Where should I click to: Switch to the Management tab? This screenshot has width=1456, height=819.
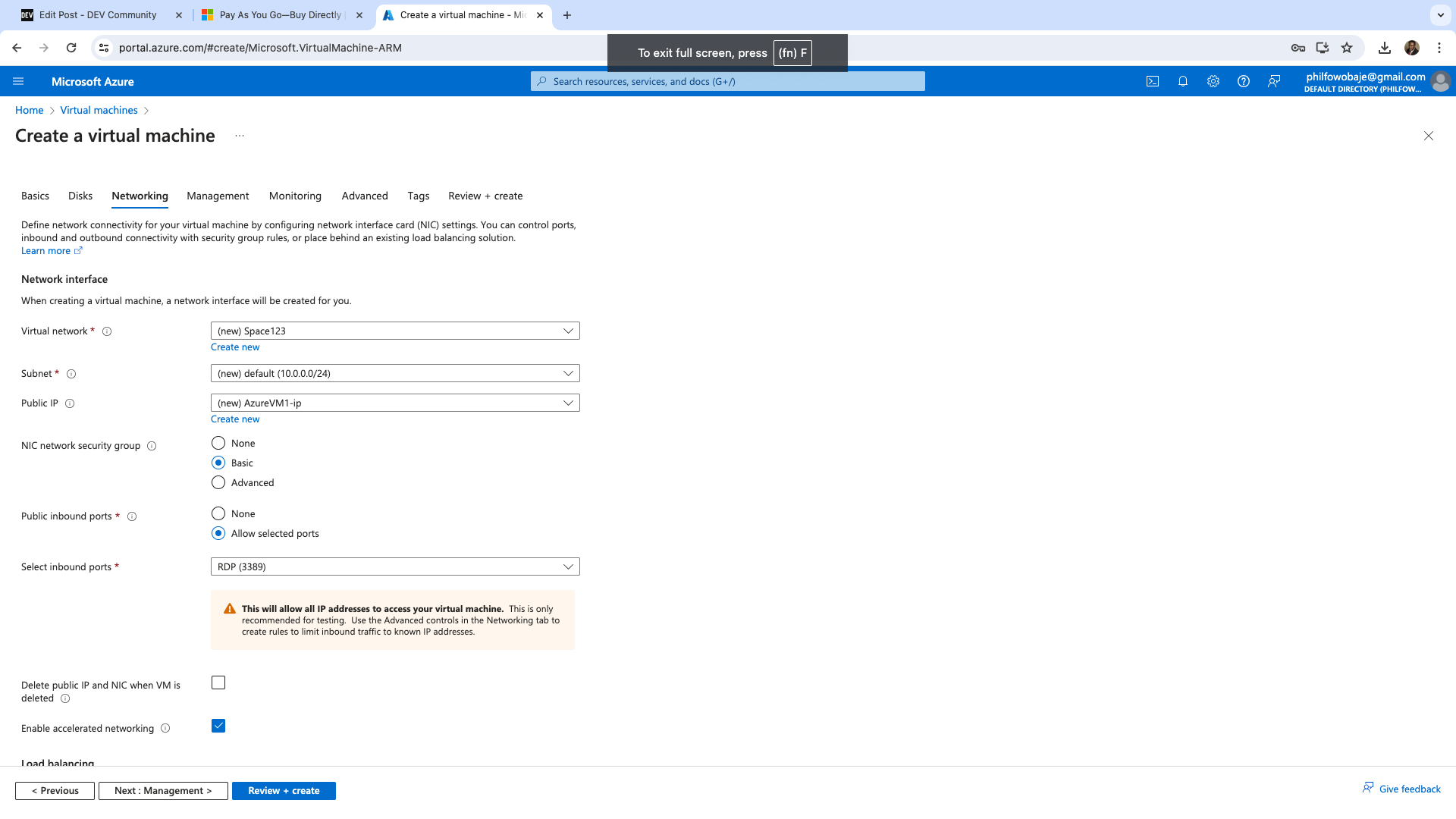218,196
